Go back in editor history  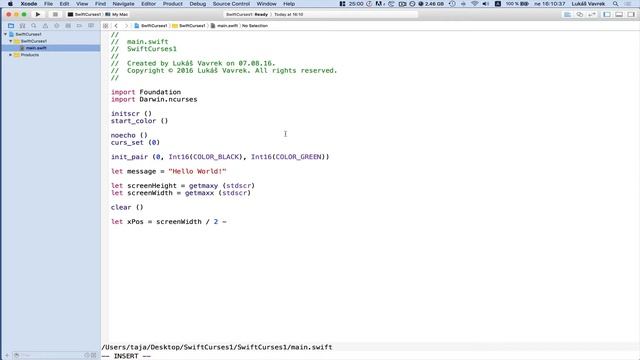[x=116, y=26]
